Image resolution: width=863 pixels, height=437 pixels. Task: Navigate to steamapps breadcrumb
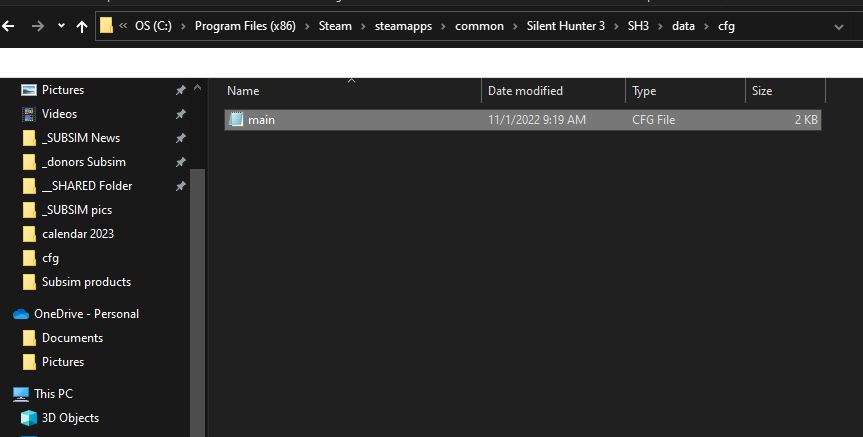coord(403,26)
